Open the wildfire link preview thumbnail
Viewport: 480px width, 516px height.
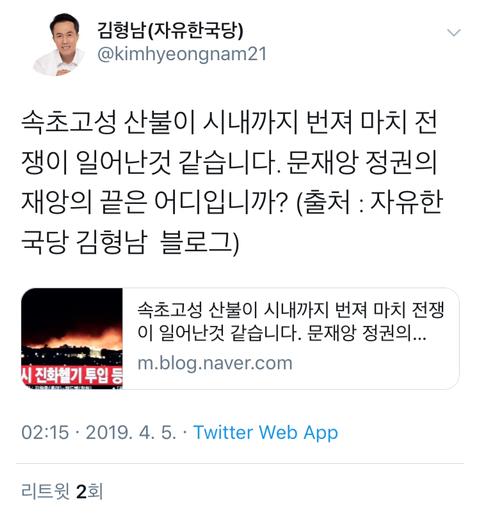pos(72,338)
